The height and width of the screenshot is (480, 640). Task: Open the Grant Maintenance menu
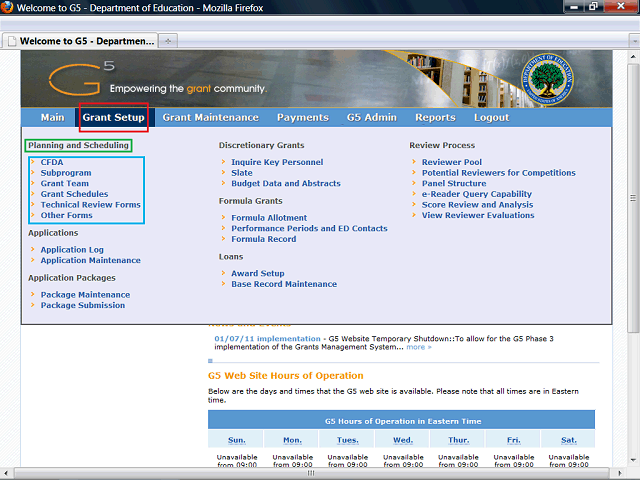(211, 118)
